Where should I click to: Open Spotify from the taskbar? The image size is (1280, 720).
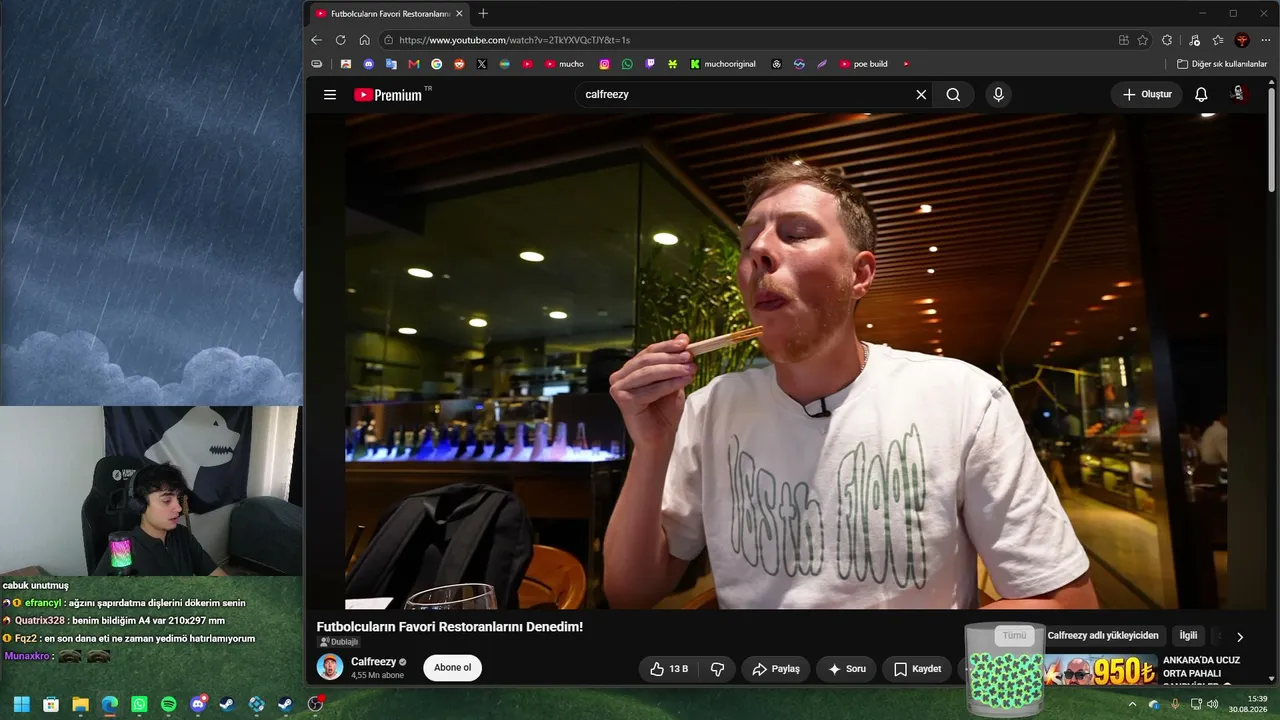(x=168, y=704)
